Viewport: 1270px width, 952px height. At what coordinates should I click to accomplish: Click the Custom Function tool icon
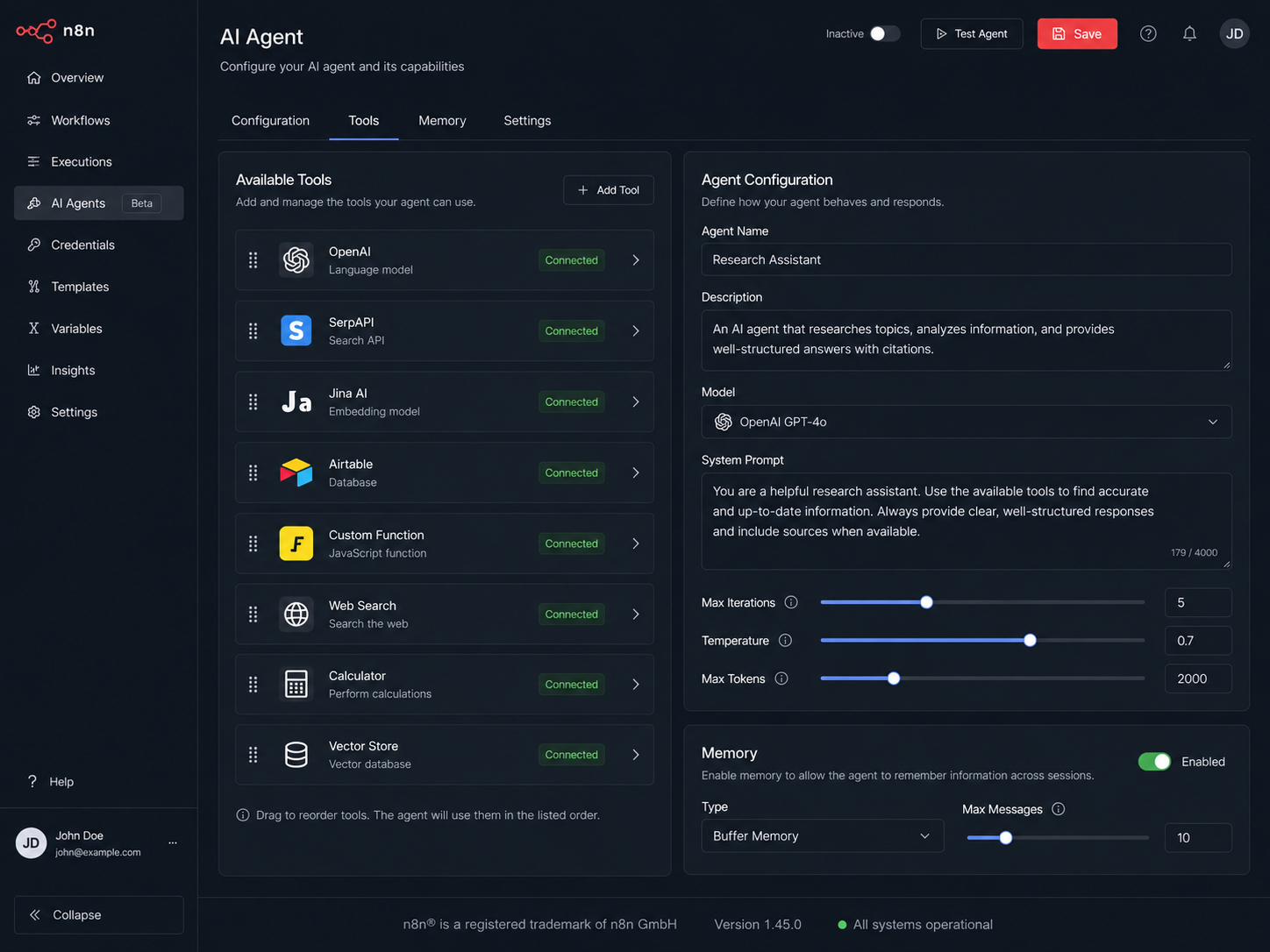(296, 543)
